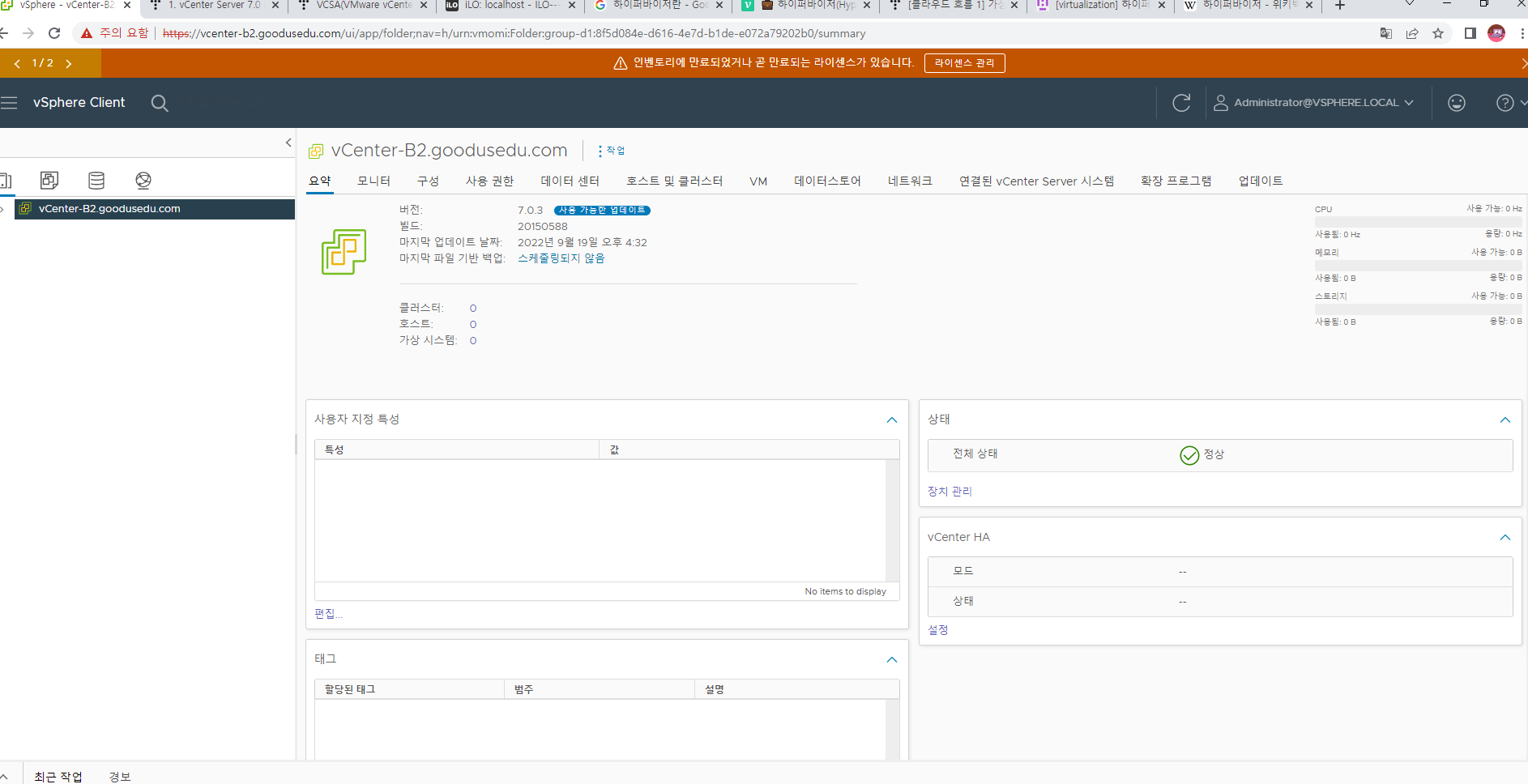Image resolution: width=1528 pixels, height=784 pixels.
Task: Collapse the 사용자 지정 특성 panel
Action: click(892, 420)
